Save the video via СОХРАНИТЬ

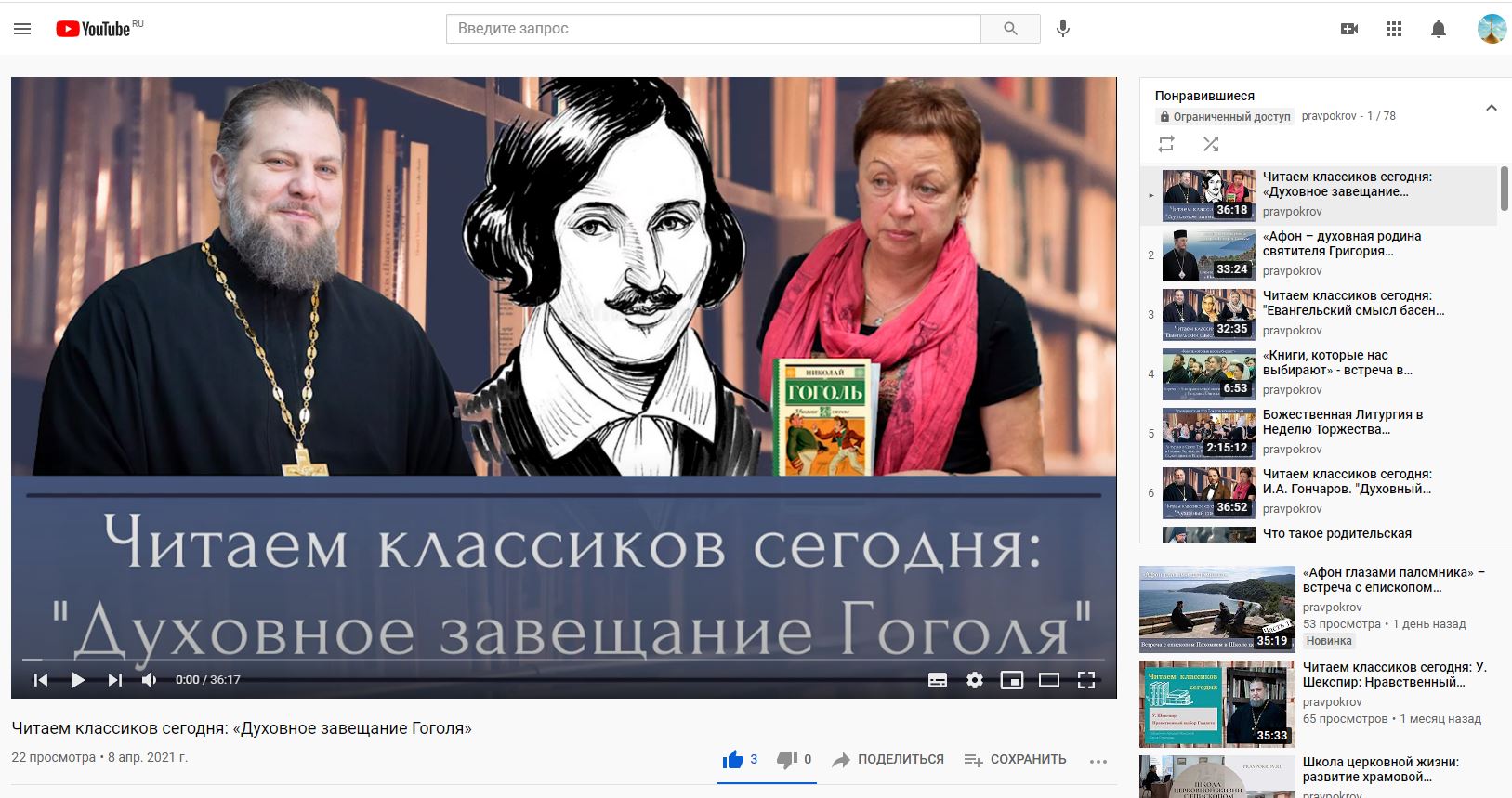1015,759
